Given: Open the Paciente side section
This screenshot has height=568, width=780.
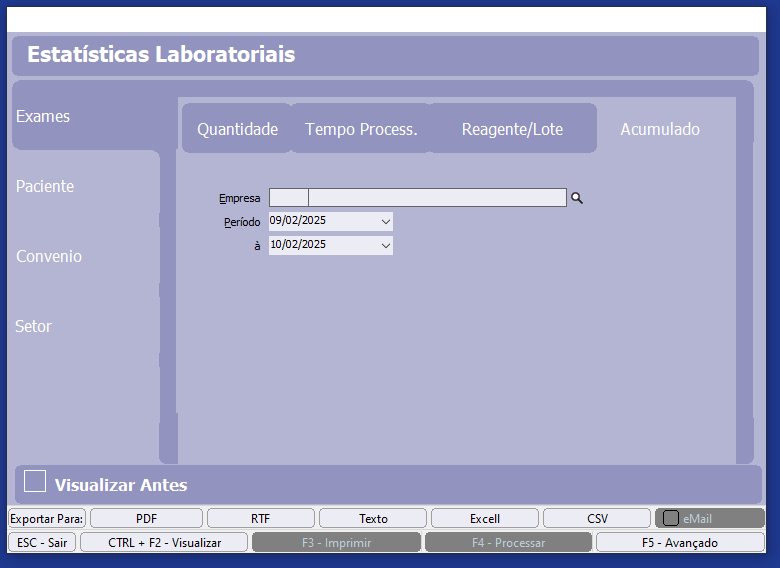Looking at the screenshot, I should click(45, 186).
